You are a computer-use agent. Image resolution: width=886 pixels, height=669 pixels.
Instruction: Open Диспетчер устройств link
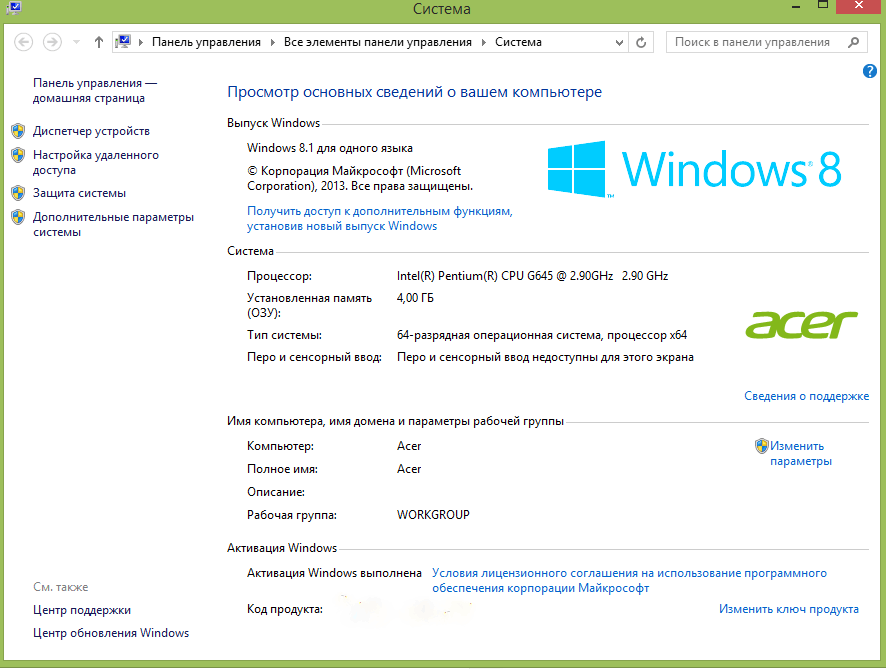click(x=92, y=131)
